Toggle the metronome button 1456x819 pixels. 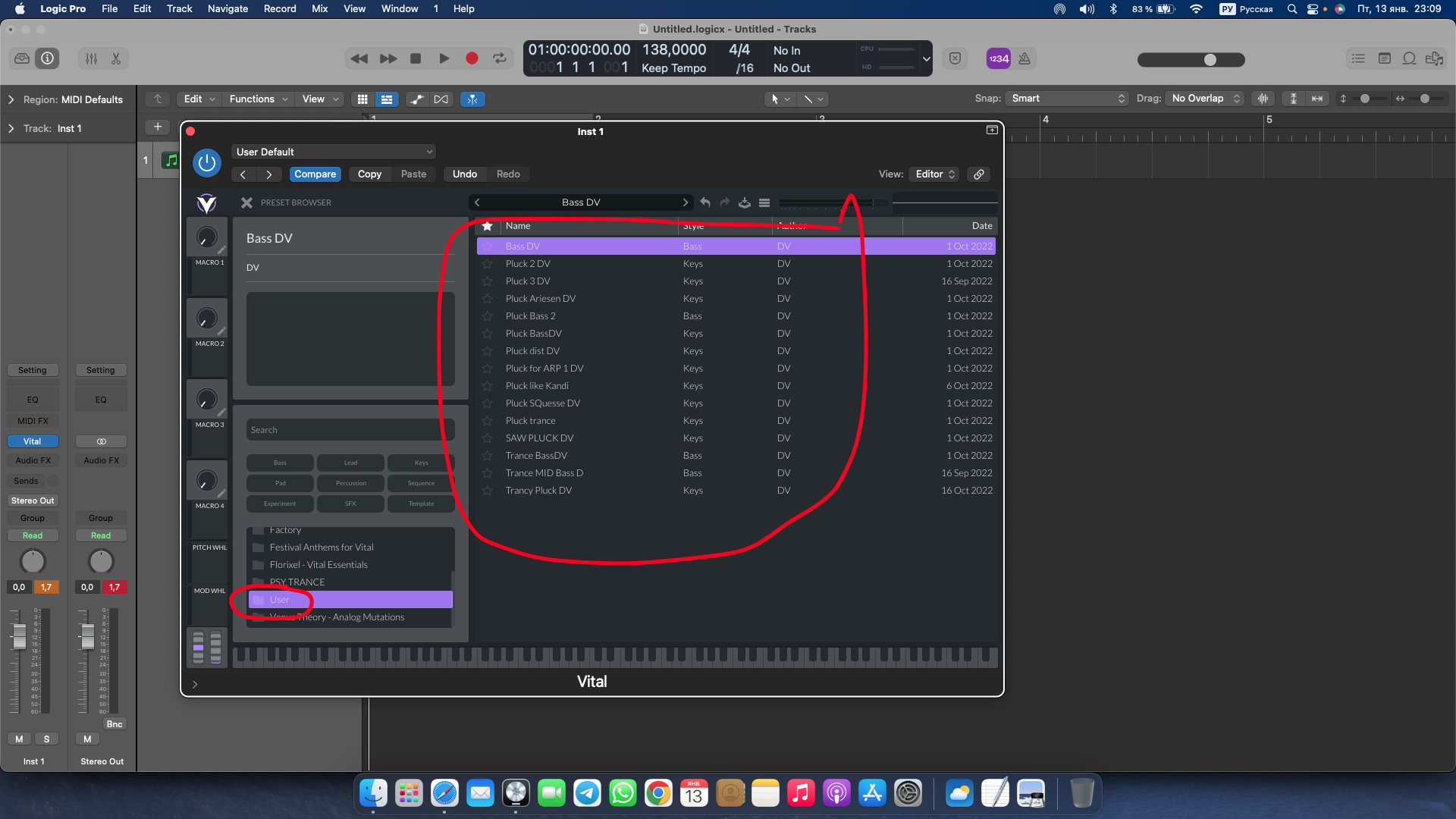coord(1025,58)
